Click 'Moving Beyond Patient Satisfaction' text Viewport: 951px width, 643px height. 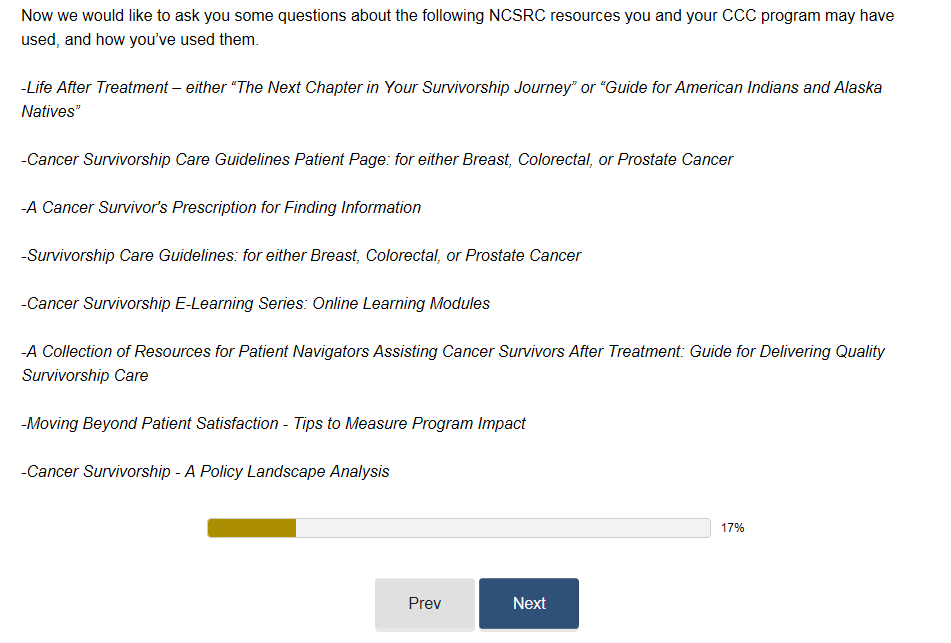point(152,424)
